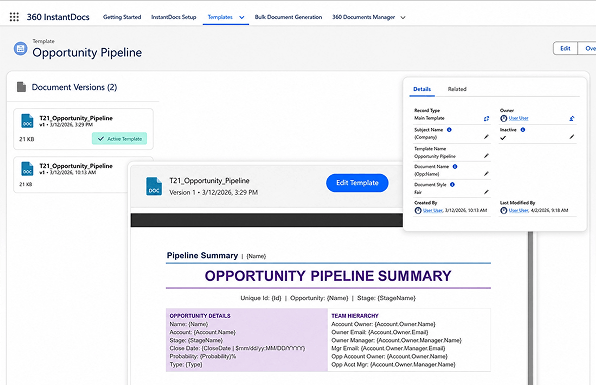Image resolution: width=596 pixels, height=385 pixels.
Task: Click the DOC icon in the preview header
Action: (154, 186)
